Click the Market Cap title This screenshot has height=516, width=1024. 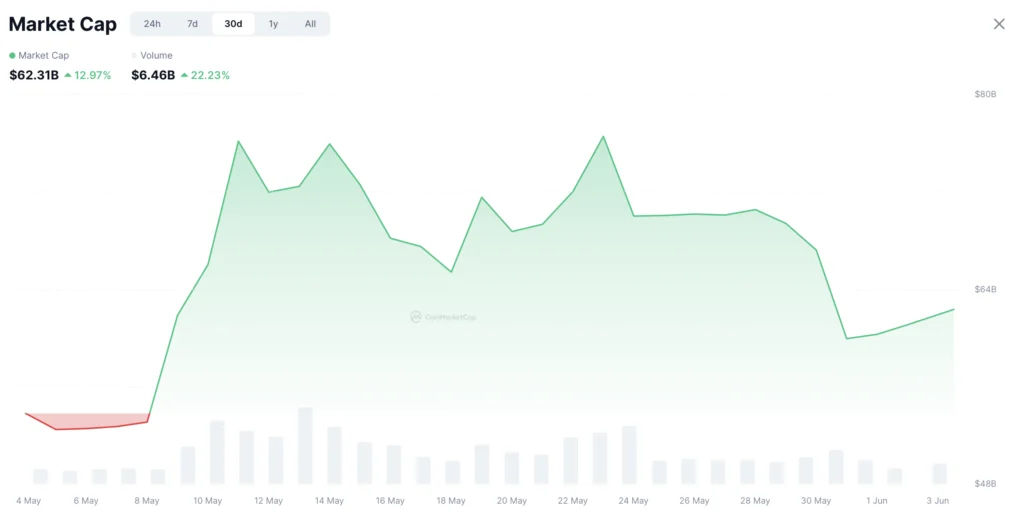(63, 24)
